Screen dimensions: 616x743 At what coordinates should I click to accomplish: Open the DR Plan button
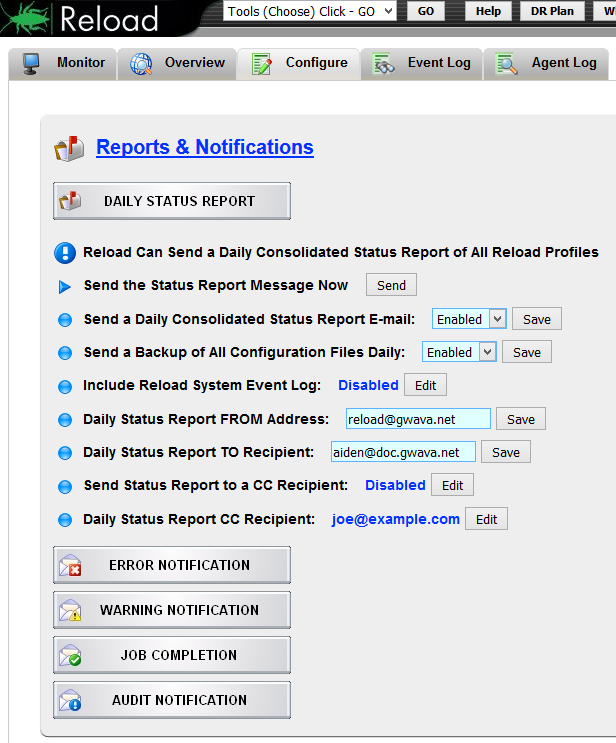(x=552, y=11)
